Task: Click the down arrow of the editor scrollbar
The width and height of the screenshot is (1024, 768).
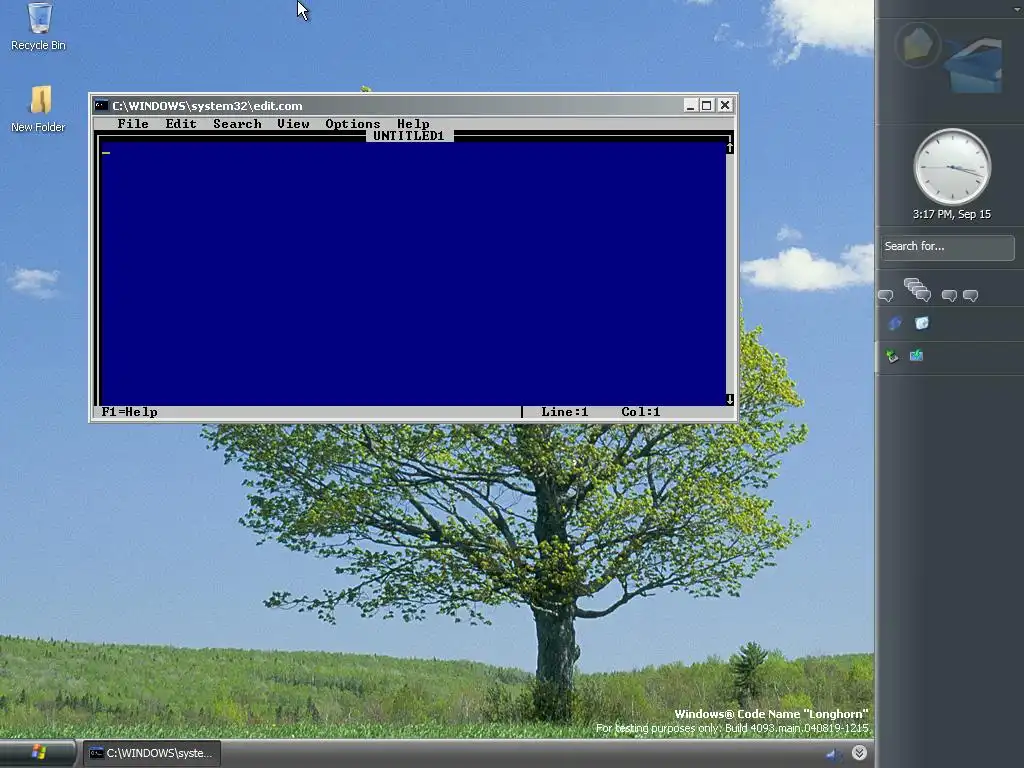Action: point(729,399)
